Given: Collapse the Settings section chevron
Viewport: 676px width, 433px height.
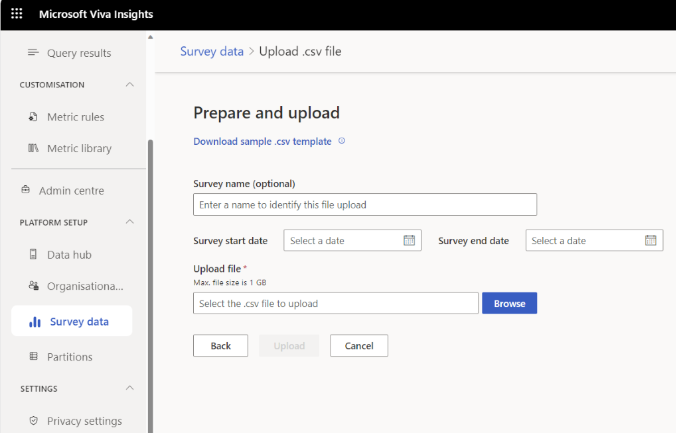Looking at the screenshot, I should 130,388.
